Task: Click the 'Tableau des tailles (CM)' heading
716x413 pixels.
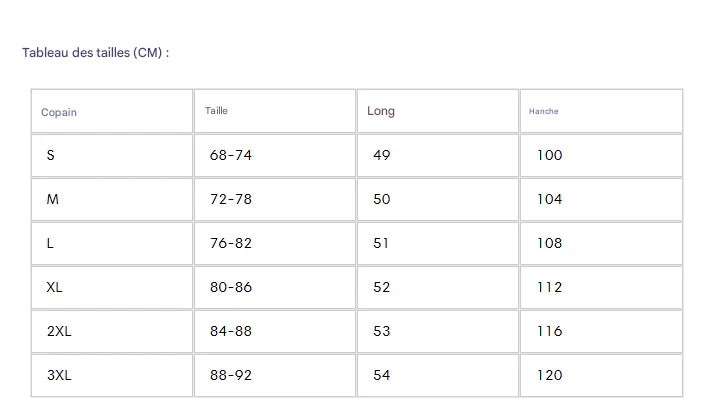Action: (x=96, y=52)
